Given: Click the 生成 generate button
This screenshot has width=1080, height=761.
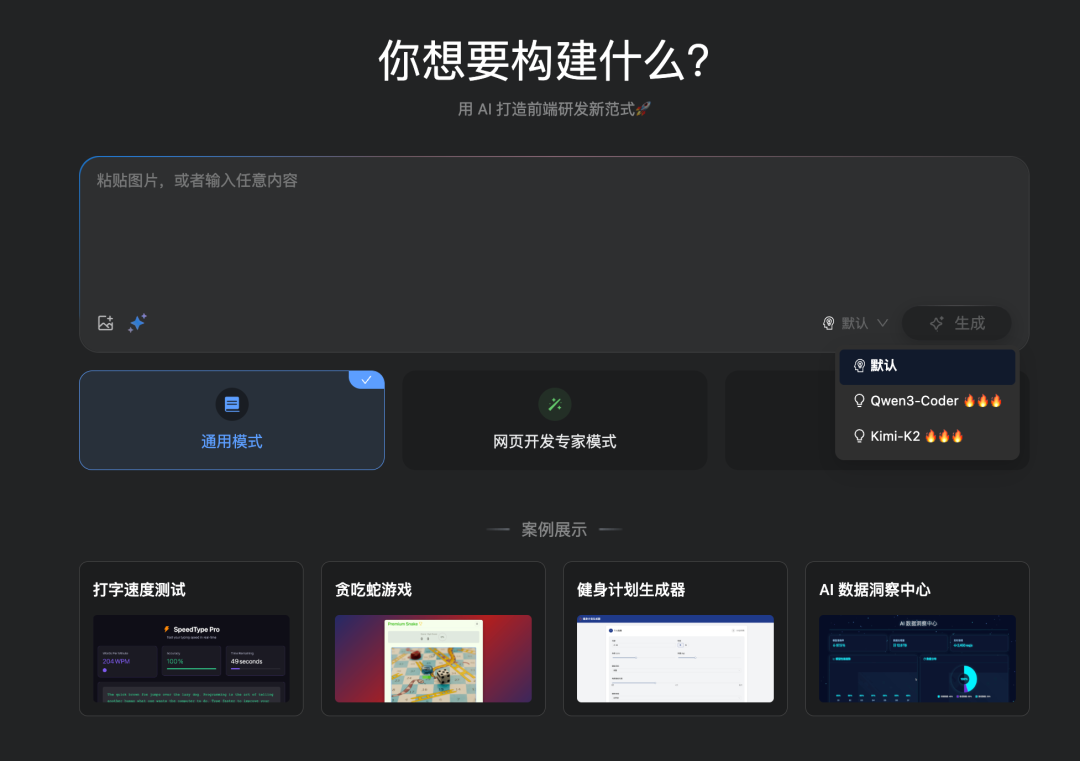Looking at the screenshot, I should tap(957, 323).
